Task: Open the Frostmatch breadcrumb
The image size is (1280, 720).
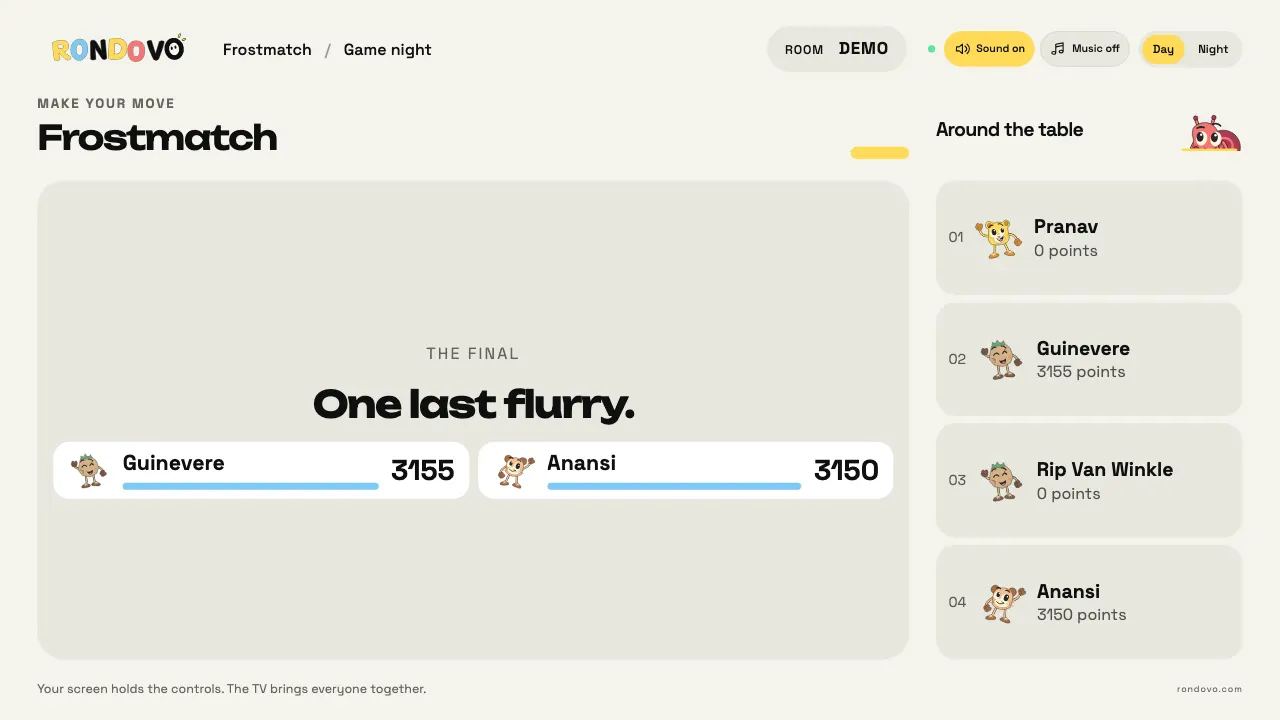Action: (x=267, y=50)
